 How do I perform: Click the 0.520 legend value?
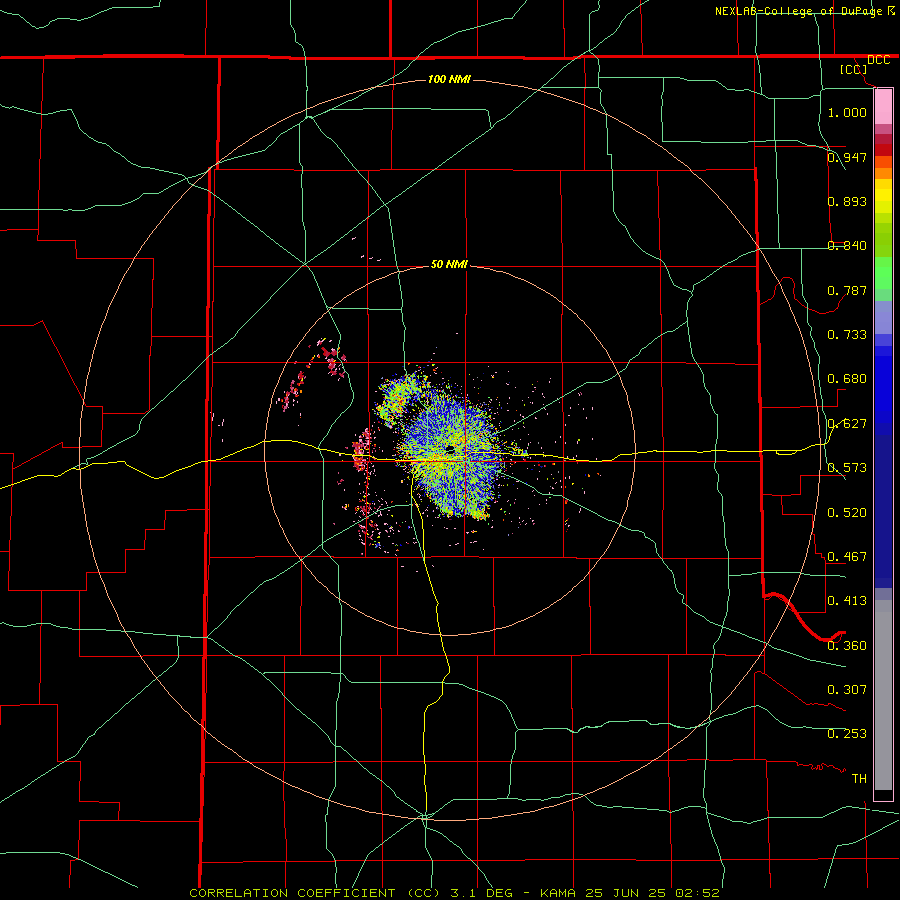click(x=847, y=512)
